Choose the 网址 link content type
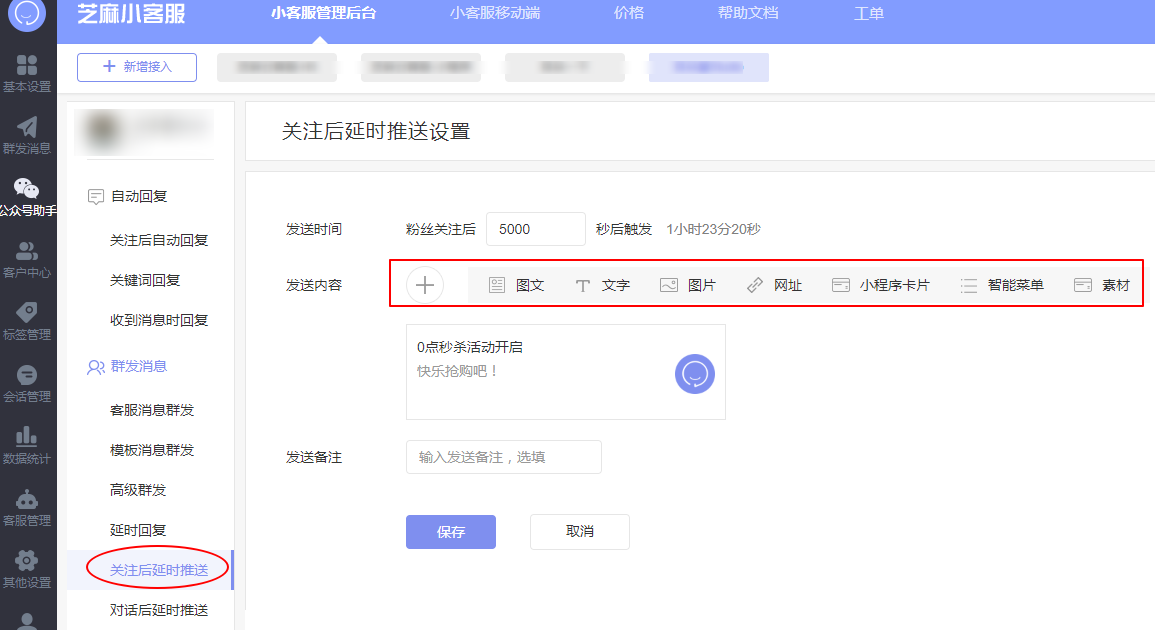The image size is (1155, 630). tap(774, 285)
